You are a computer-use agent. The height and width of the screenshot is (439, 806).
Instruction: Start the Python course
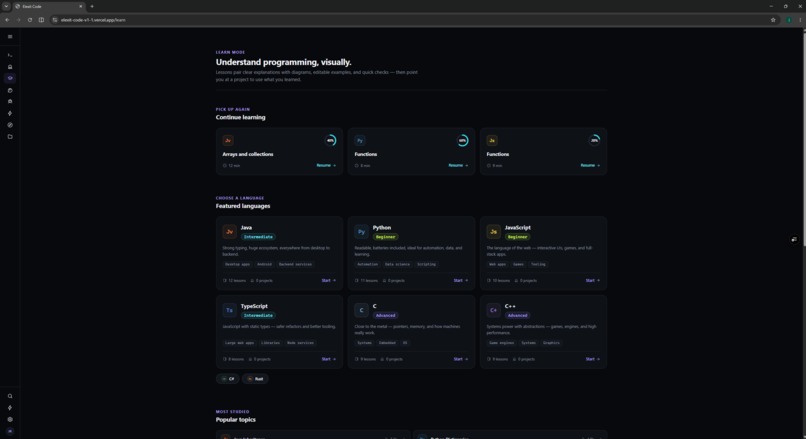pos(461,281)
